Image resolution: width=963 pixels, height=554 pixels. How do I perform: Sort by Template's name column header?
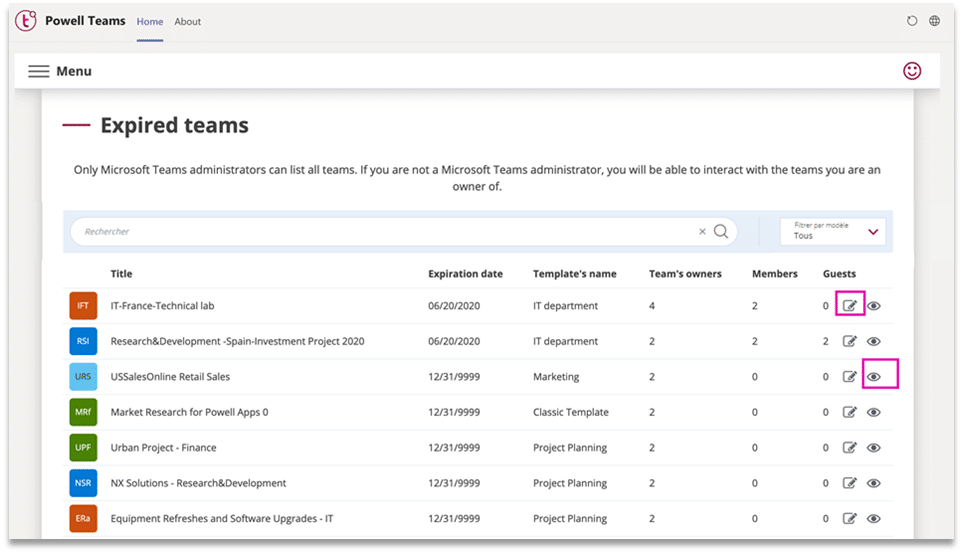pyautogui.click(x=574, y=274)
